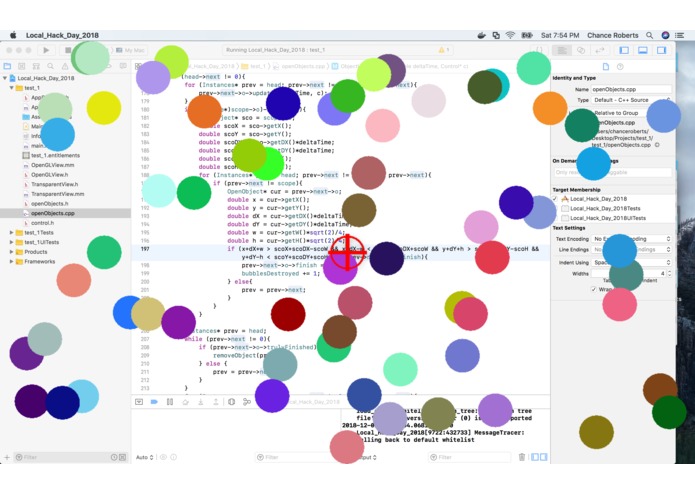Open the Auto variables scope dropdown
695x494 pixels.
[x=144, y=457]
